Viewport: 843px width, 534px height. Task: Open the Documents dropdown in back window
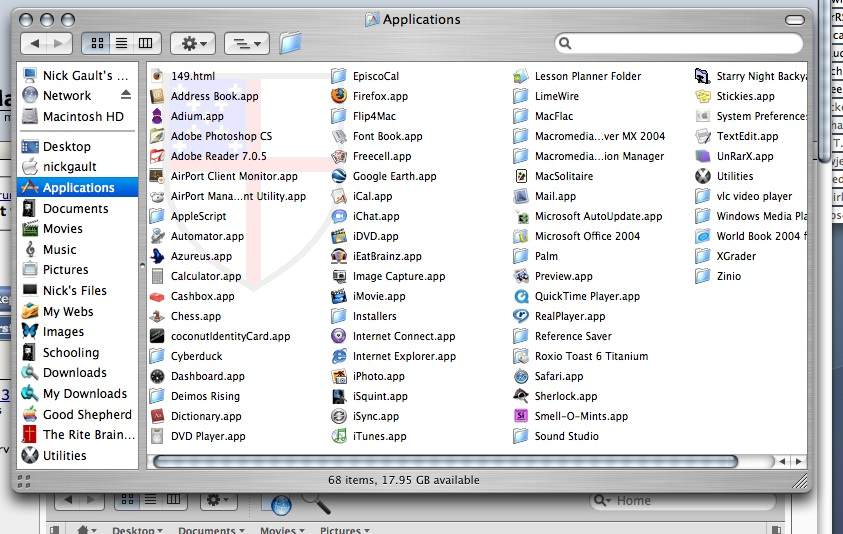(x=211, y=530)
